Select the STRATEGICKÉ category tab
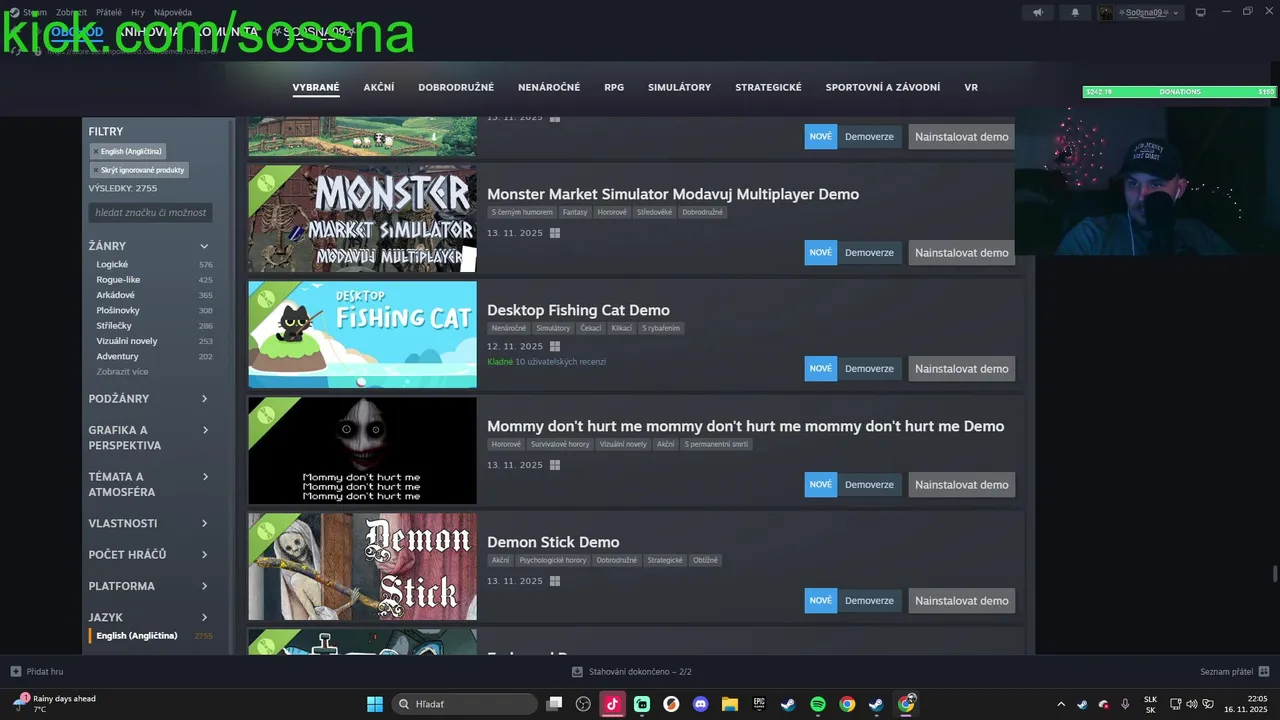Viewport: 1280px width, 720px height. coord(768,88)
